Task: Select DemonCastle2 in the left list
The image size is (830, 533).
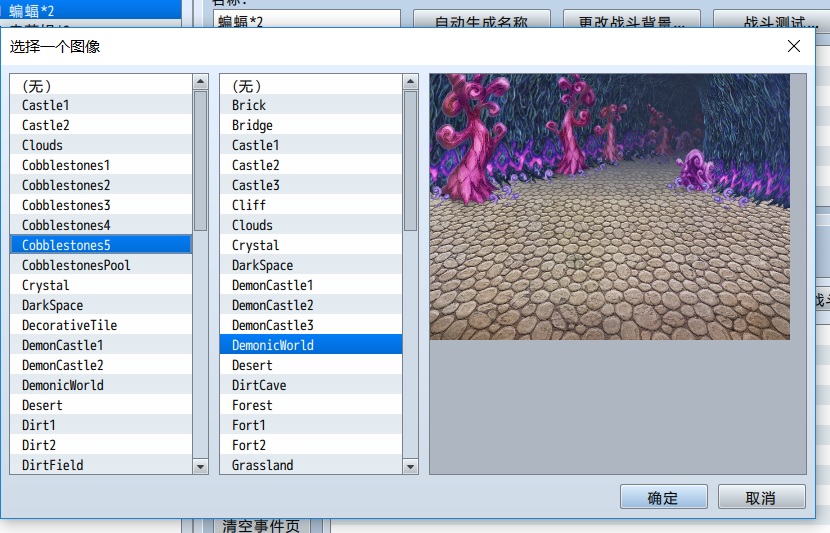Action: click(x=101, y=365)
